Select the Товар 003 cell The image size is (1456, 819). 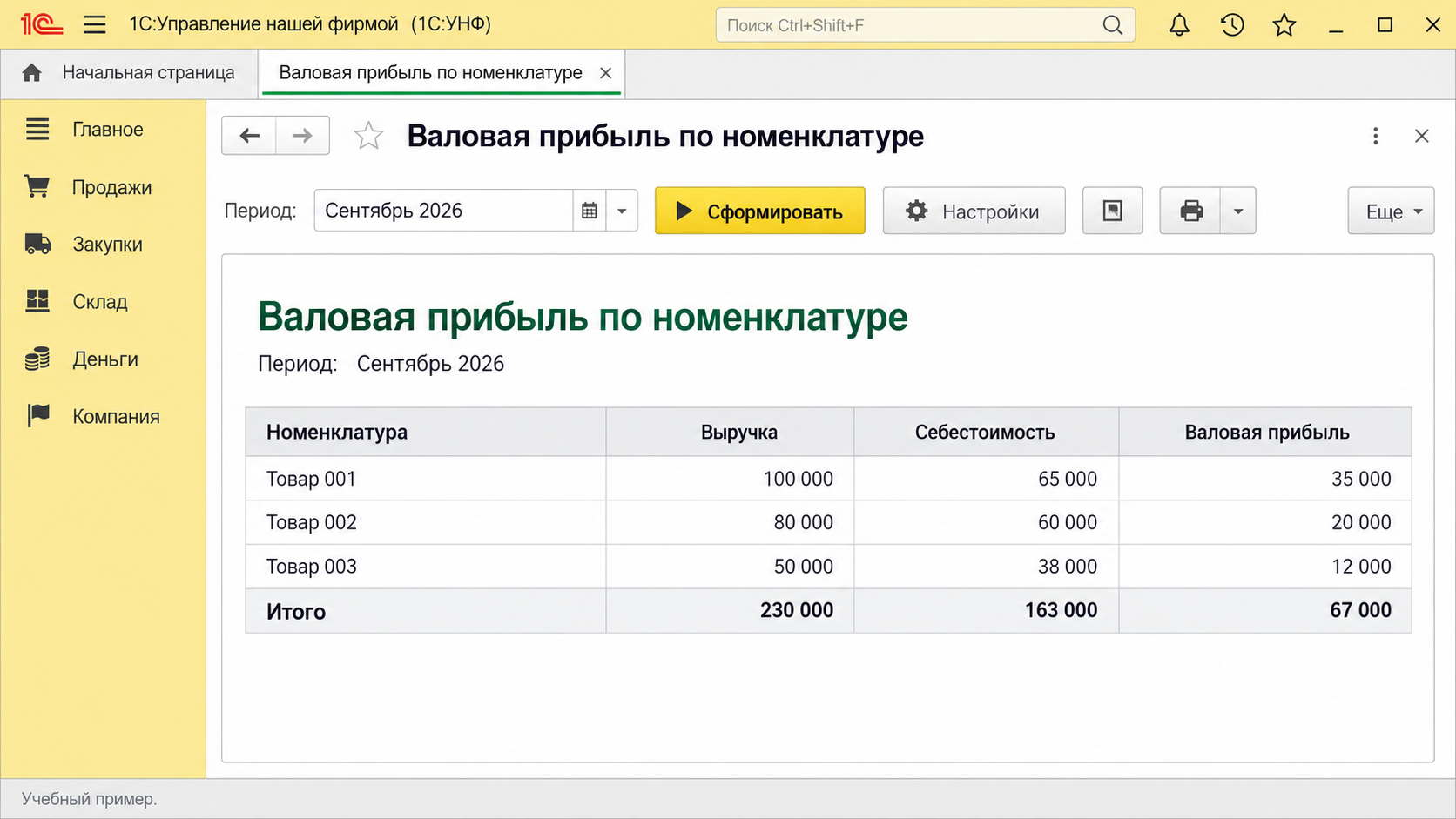426,567
